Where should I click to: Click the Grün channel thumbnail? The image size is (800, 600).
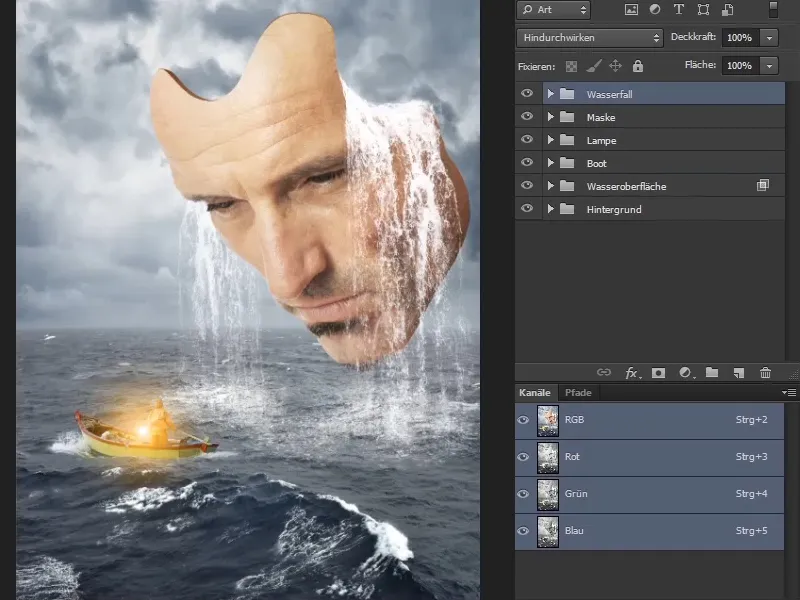[548, 494]
